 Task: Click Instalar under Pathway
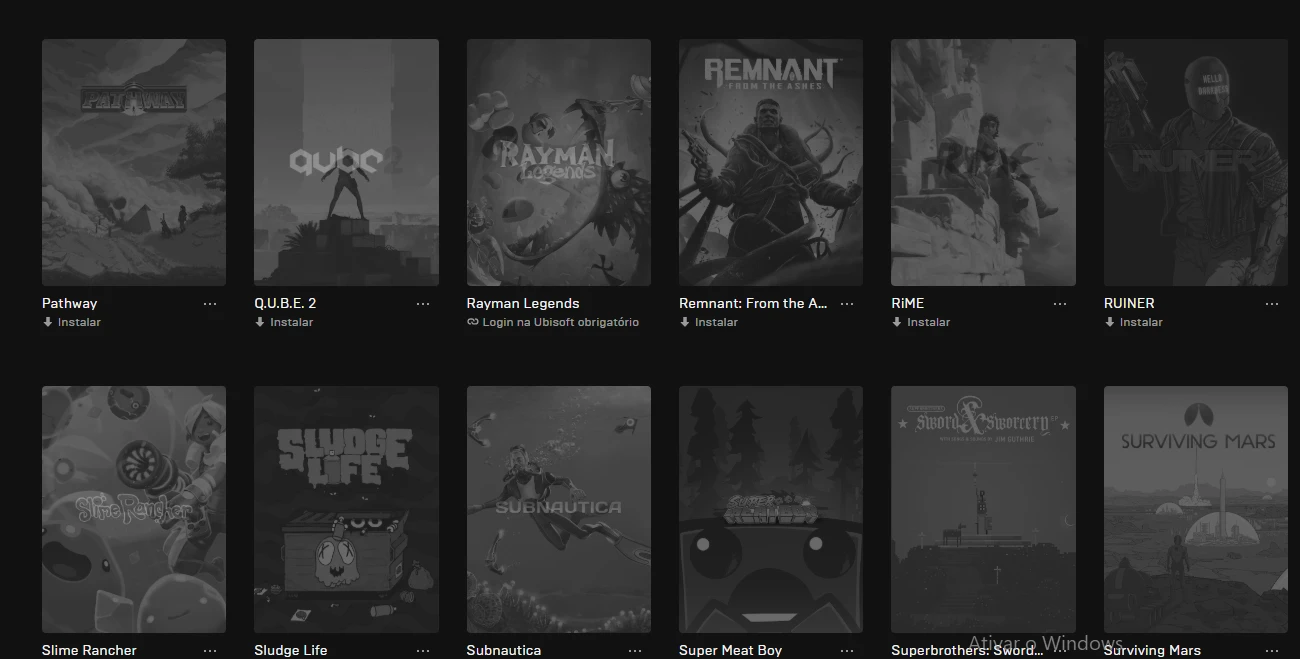(x=72, y=322)
